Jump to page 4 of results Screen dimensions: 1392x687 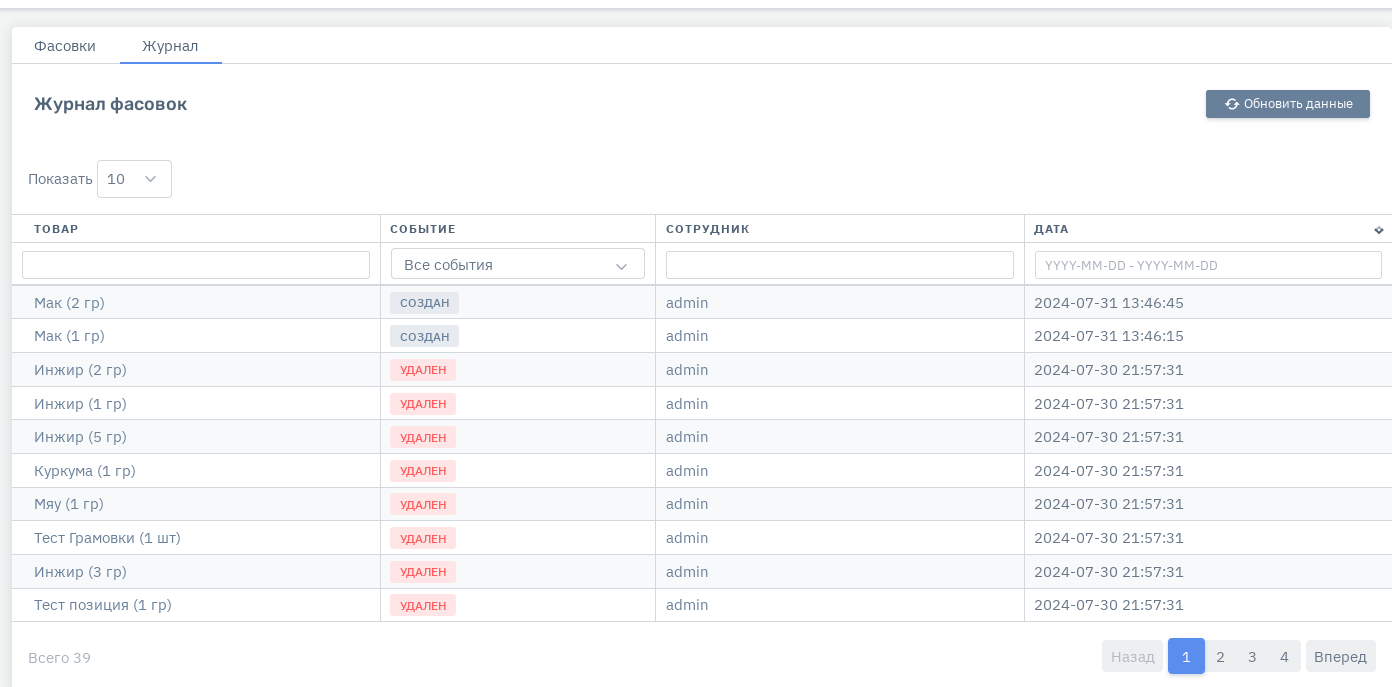(x=1284, y=656)
